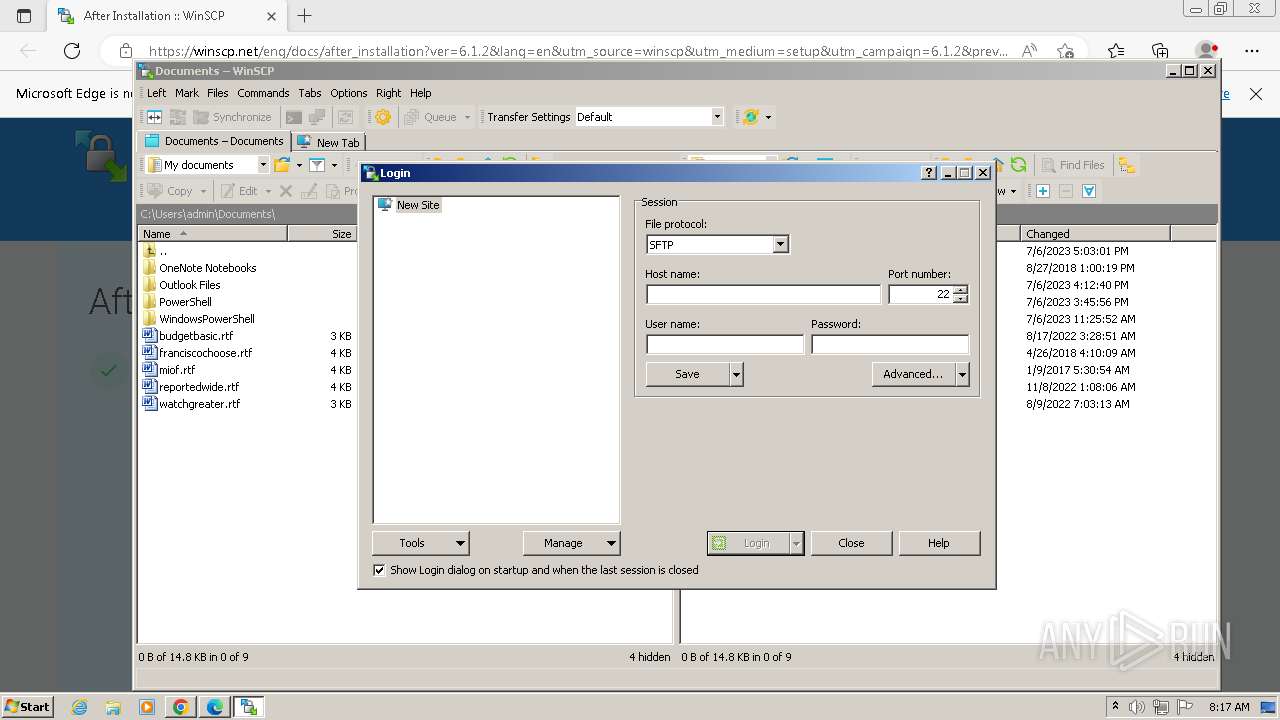The height and width of the screenshot is (720, 1280).
Task: Expand the Transfer Settings Default dropdown
Action: pyautogui.click(x=717, y=117)
